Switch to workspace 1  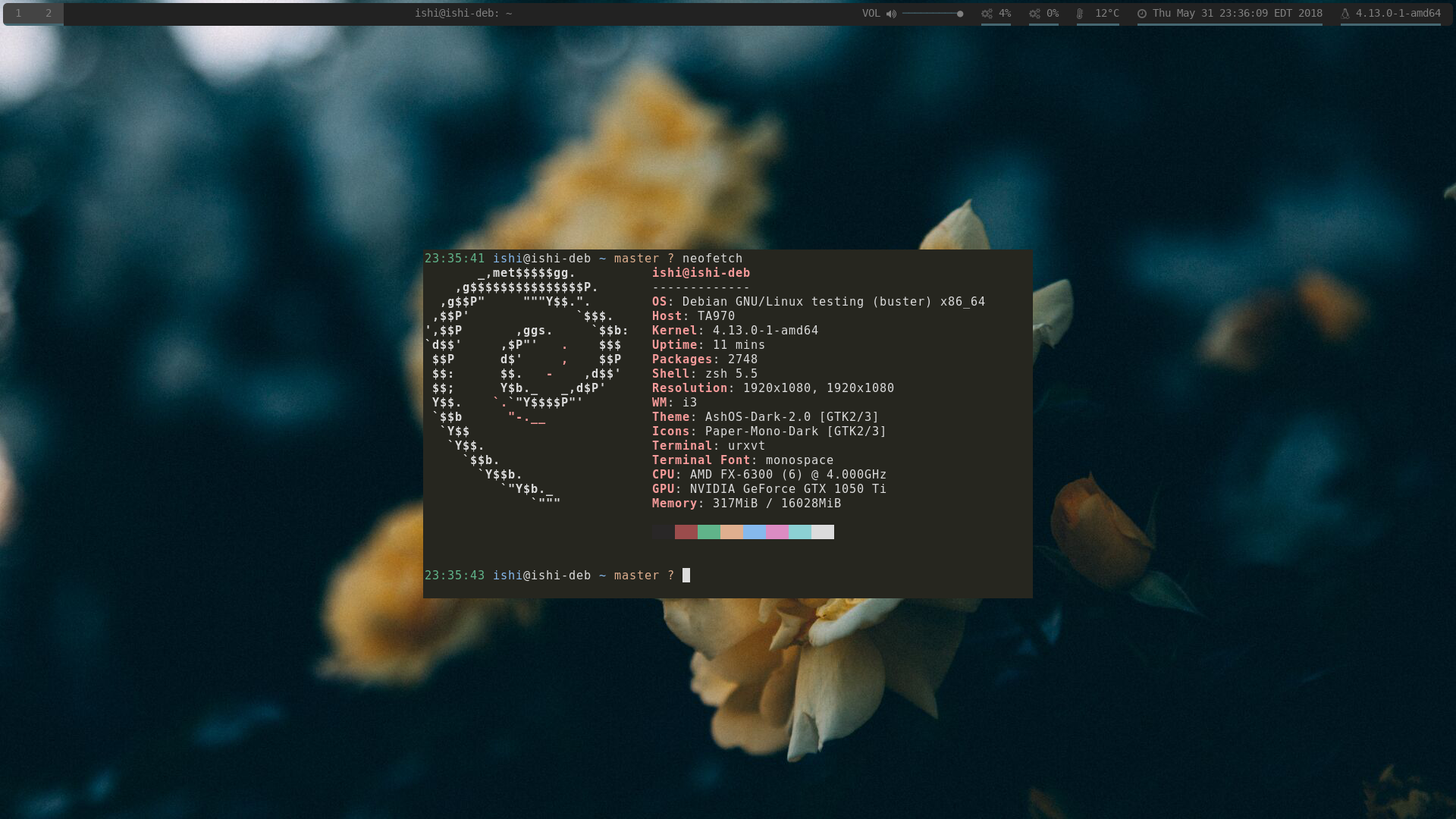pyautogui.click(x=19, y=14)
